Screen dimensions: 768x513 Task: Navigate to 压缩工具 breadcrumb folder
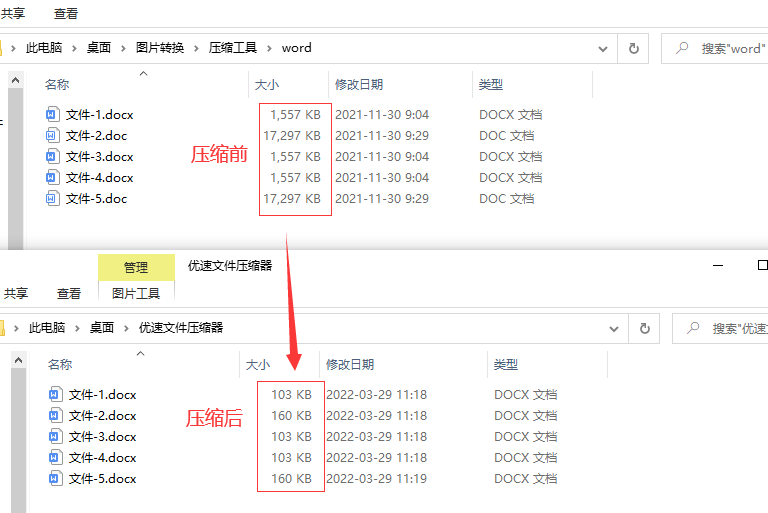pos(233,48)
